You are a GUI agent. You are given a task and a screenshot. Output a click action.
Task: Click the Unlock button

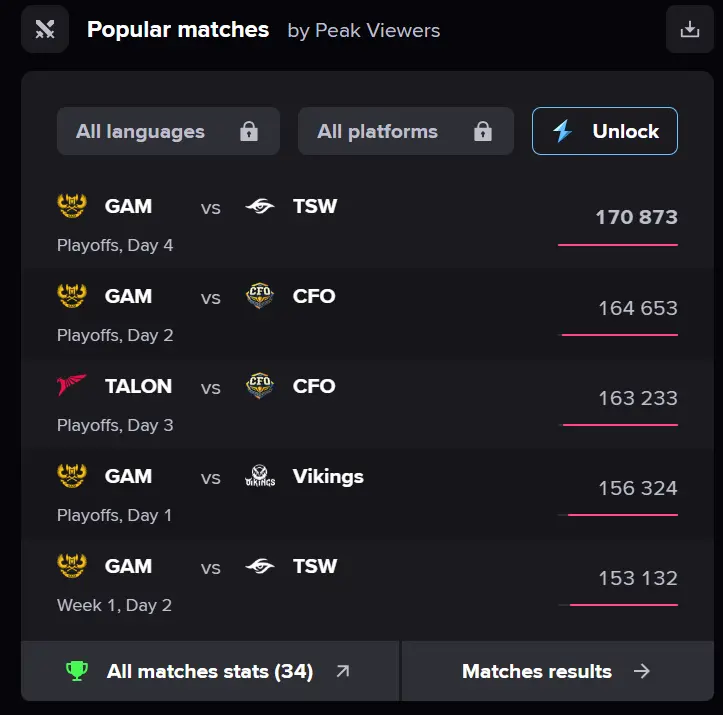tap(604, 131)
